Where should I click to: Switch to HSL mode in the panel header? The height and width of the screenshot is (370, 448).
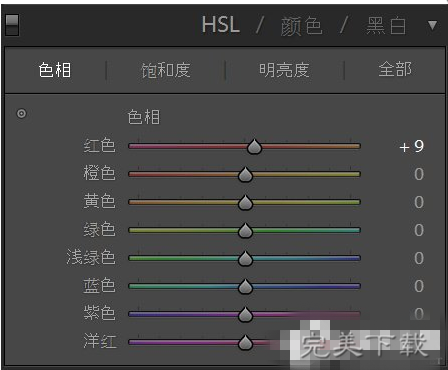point(221,25)
